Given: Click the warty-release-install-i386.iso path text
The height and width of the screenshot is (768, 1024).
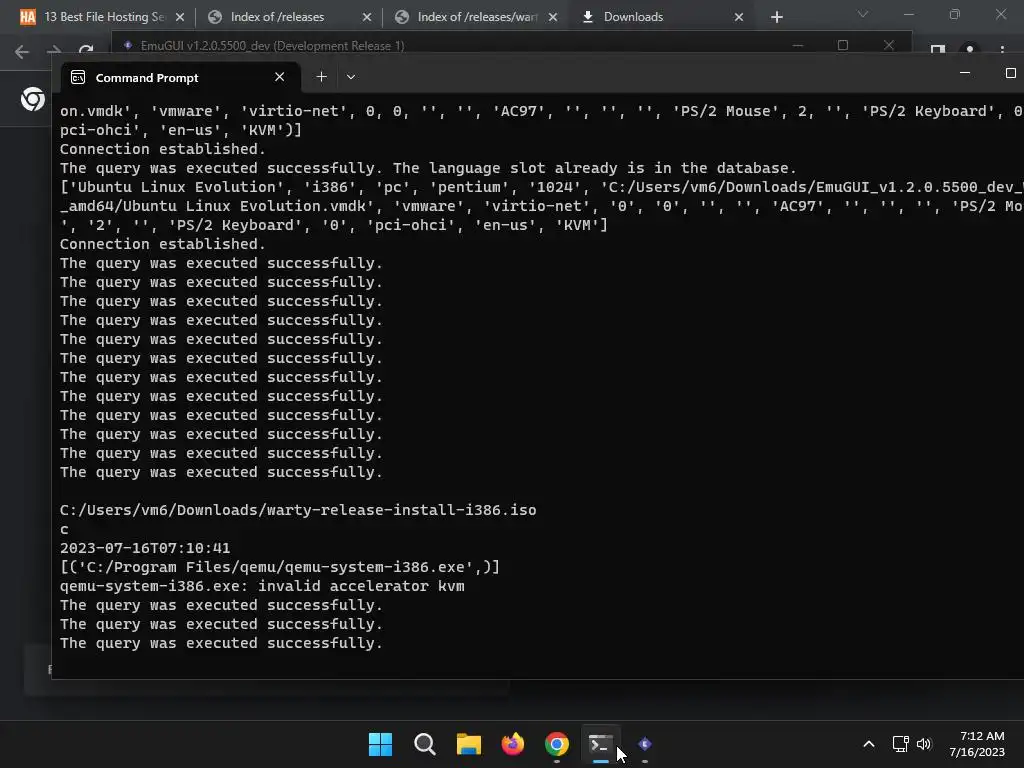Looking at the screenshot, I should [298, 510].
